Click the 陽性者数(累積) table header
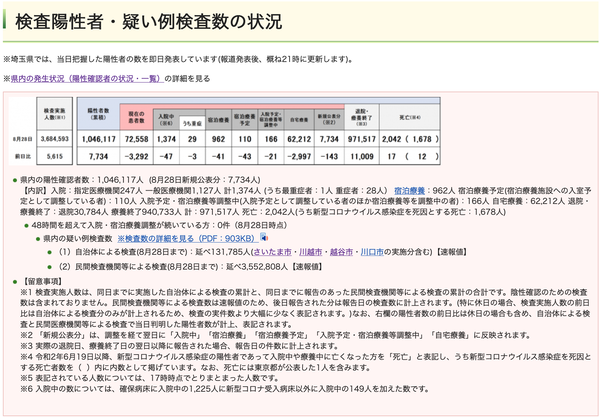 (98, 114)
